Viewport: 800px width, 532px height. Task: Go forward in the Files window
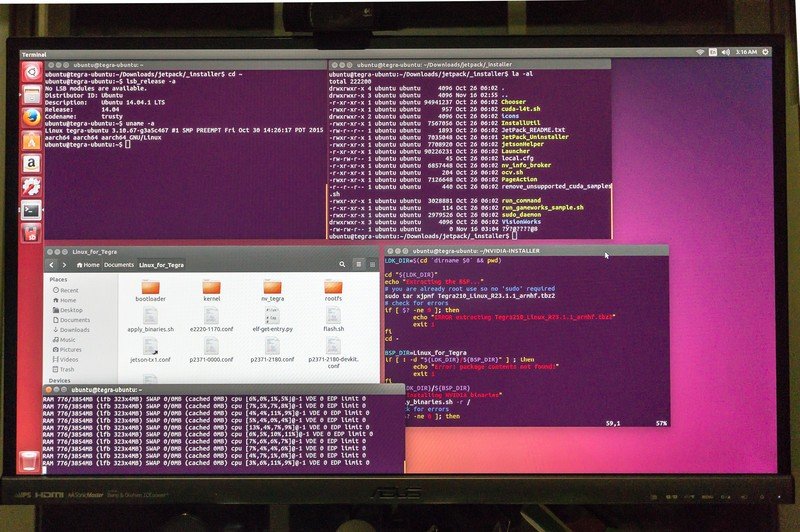[64, 265]
